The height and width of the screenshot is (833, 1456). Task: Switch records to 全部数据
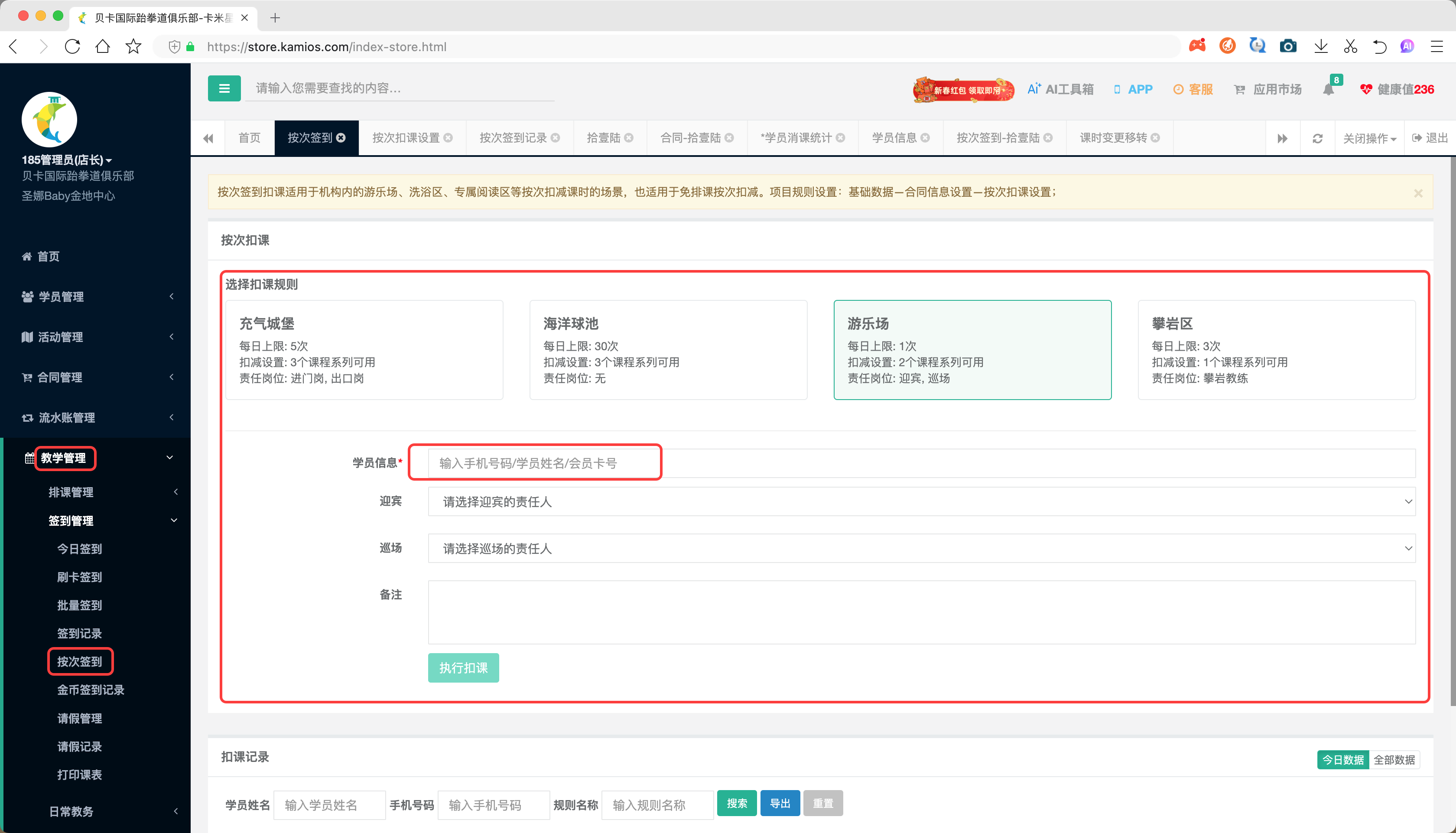pos(1394,760)
